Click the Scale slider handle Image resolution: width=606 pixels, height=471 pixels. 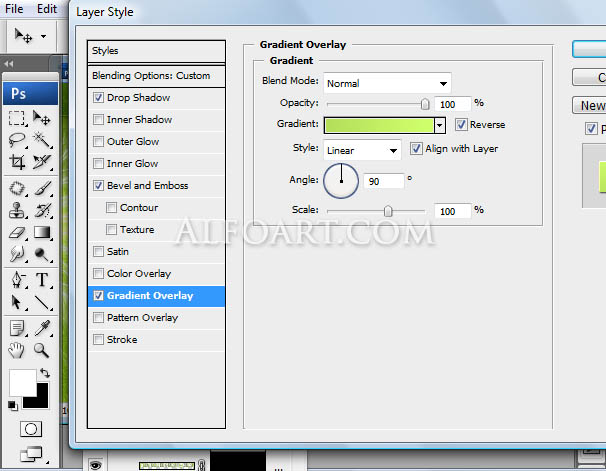[388, 211]
